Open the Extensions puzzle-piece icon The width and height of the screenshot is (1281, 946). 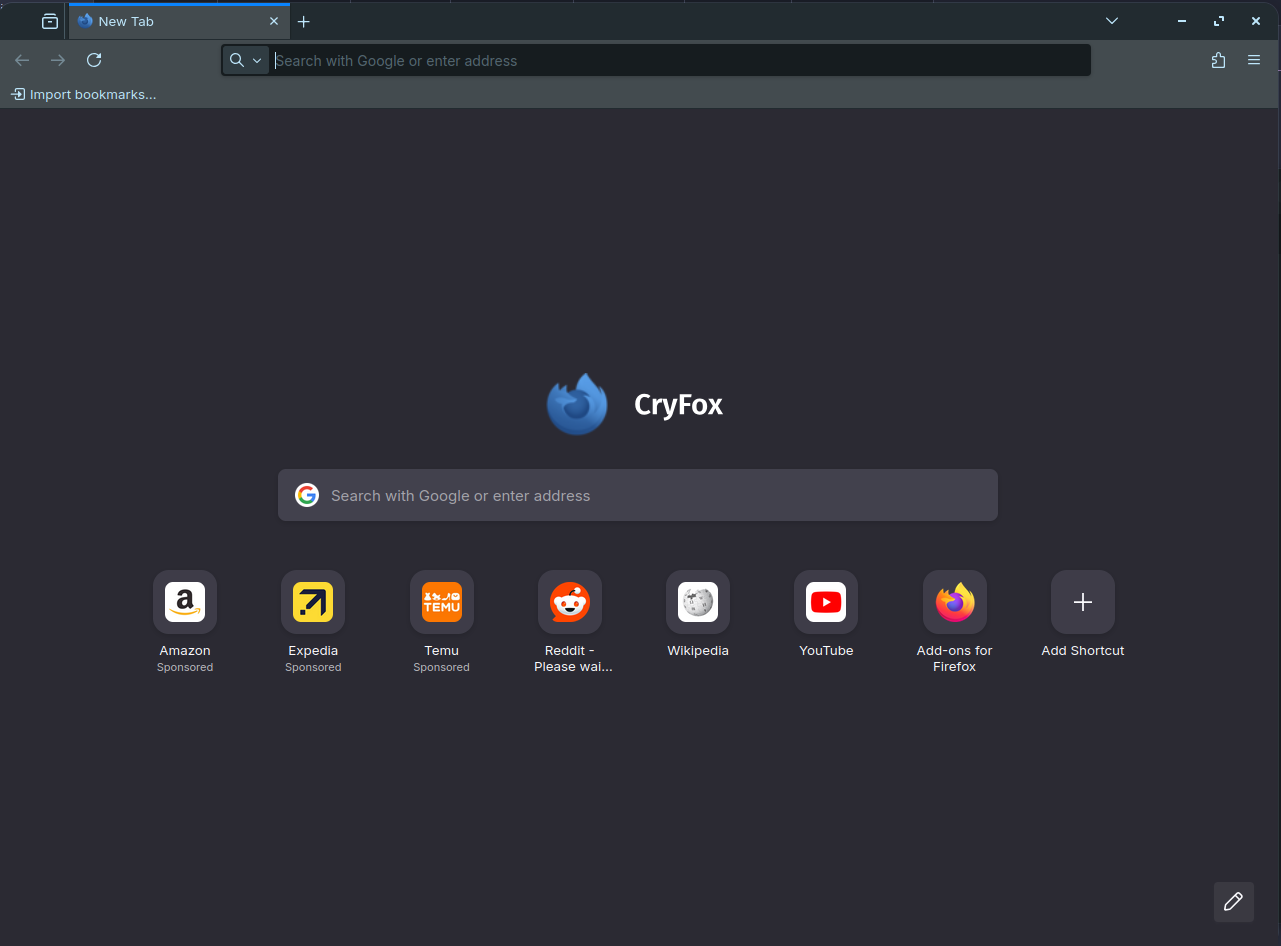[x=1218, y=60]
